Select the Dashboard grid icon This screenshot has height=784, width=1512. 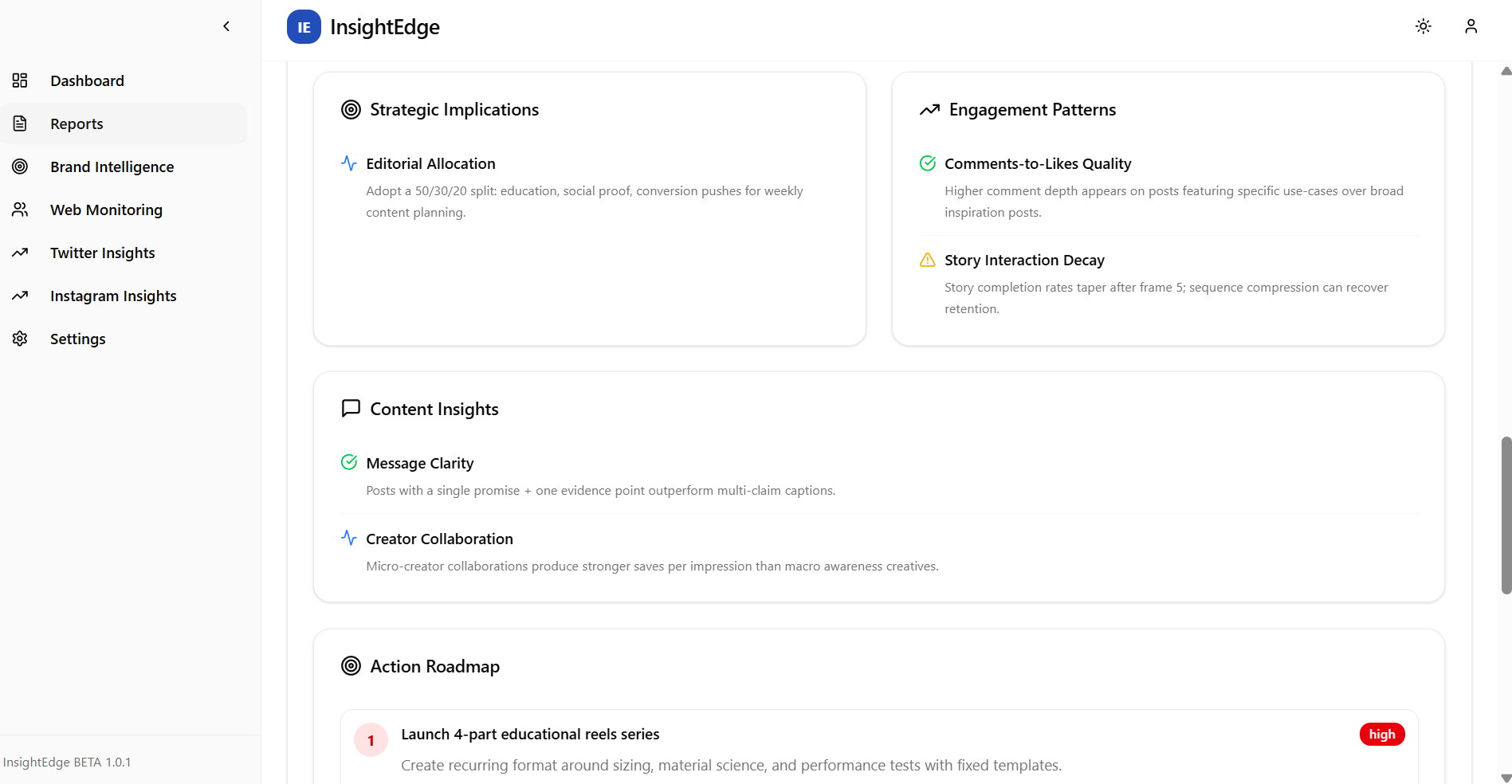(x=20, y=80)
